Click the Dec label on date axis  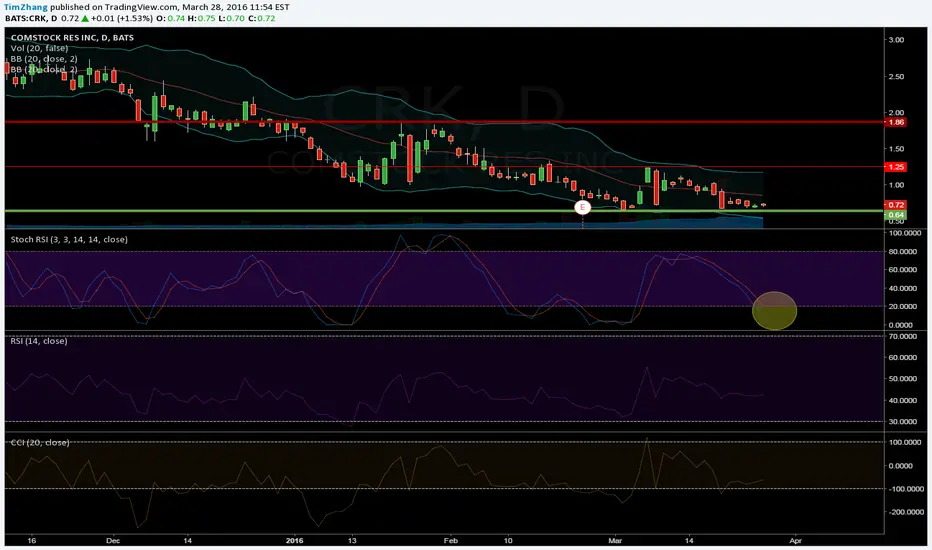click(113, 540)
